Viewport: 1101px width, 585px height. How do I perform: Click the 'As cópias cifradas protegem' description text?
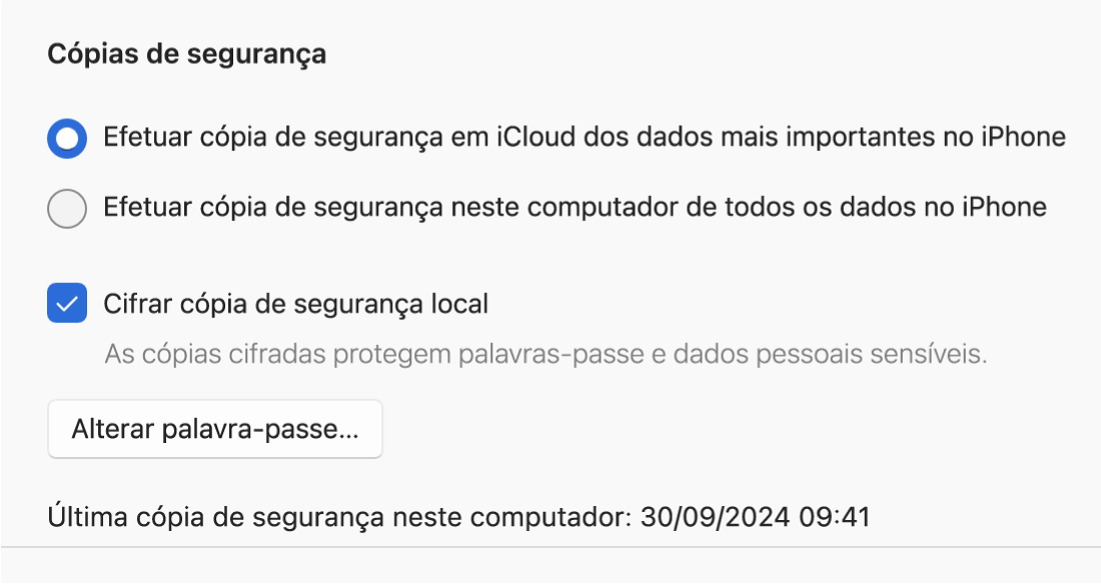[545, 355]
